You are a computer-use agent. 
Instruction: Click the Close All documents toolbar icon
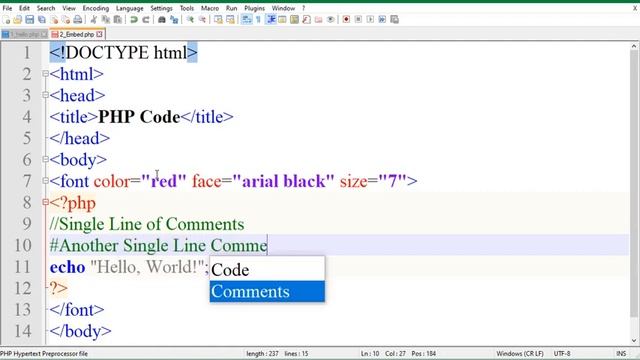(66, 19)
